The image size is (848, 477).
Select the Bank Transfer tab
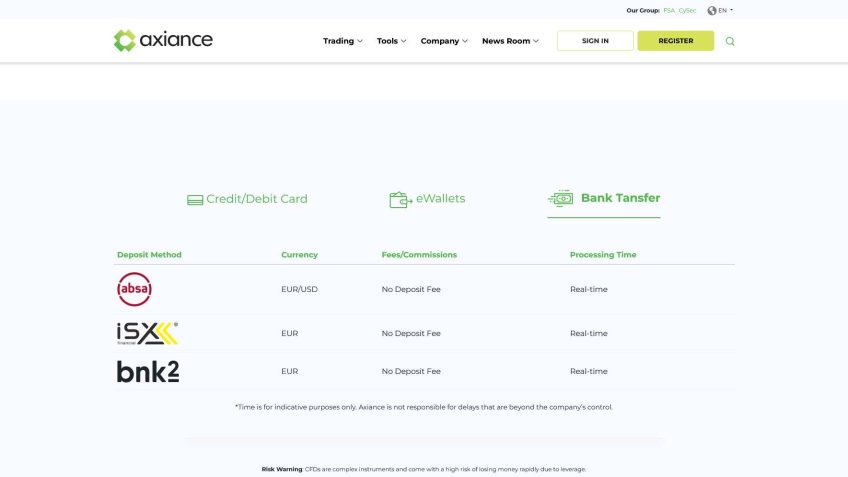coord(620,198)
